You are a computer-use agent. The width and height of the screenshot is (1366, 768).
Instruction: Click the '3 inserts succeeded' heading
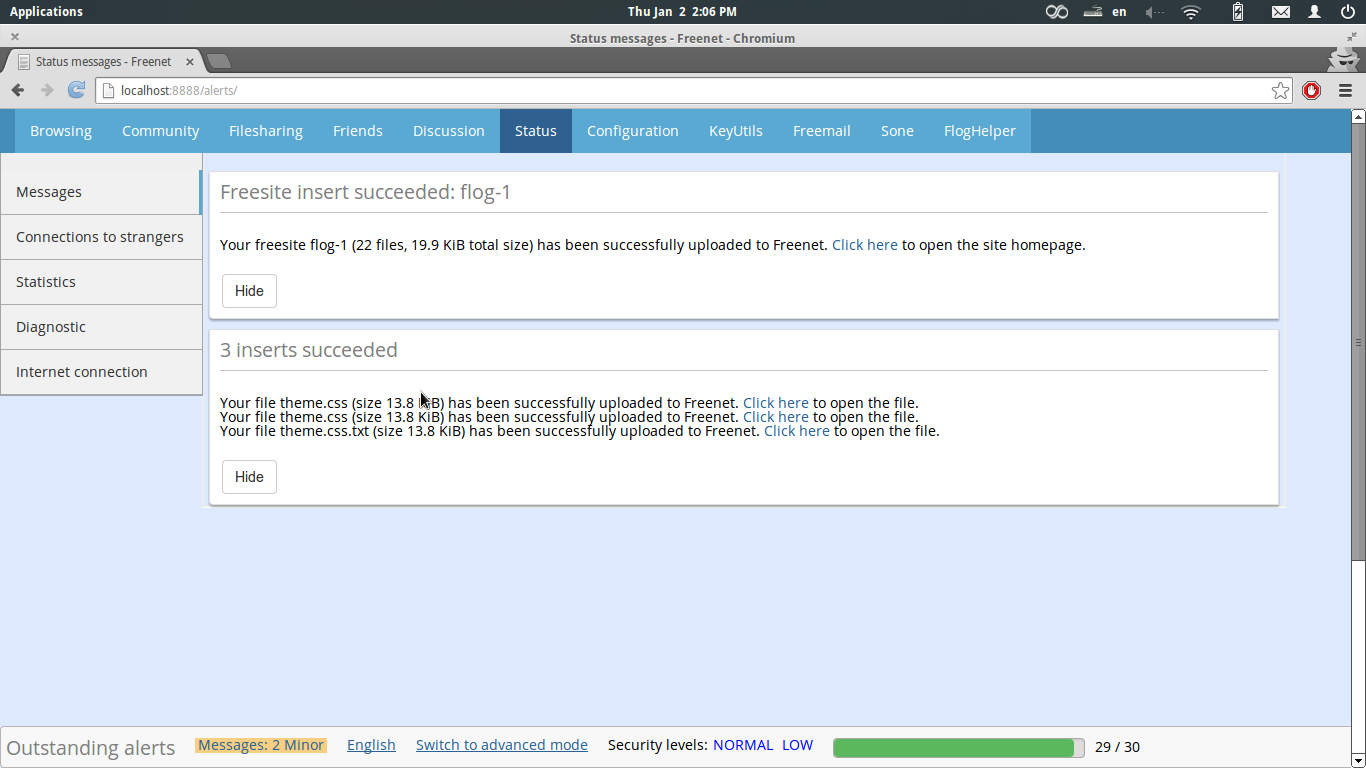tap(309, 350)
